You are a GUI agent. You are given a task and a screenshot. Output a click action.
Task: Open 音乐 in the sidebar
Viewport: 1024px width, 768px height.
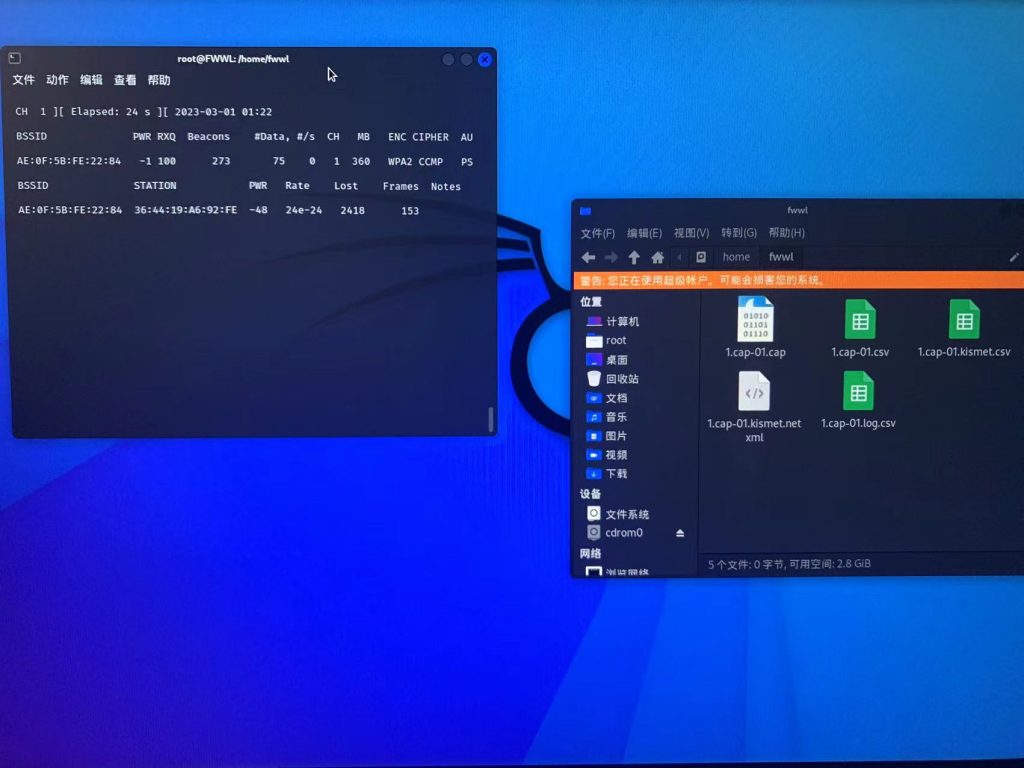[607, 417]
